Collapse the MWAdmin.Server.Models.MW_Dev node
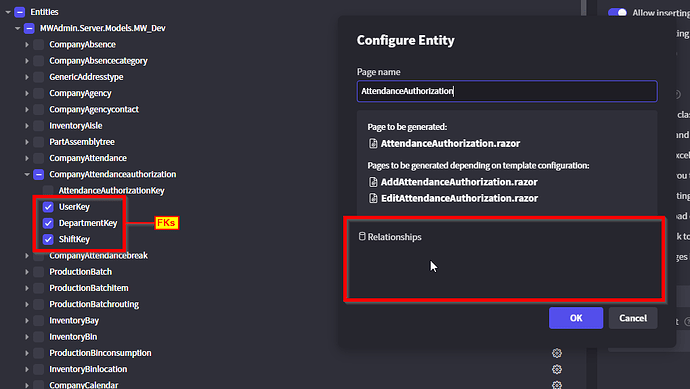690x389 pixels. [x=17, y=28]
